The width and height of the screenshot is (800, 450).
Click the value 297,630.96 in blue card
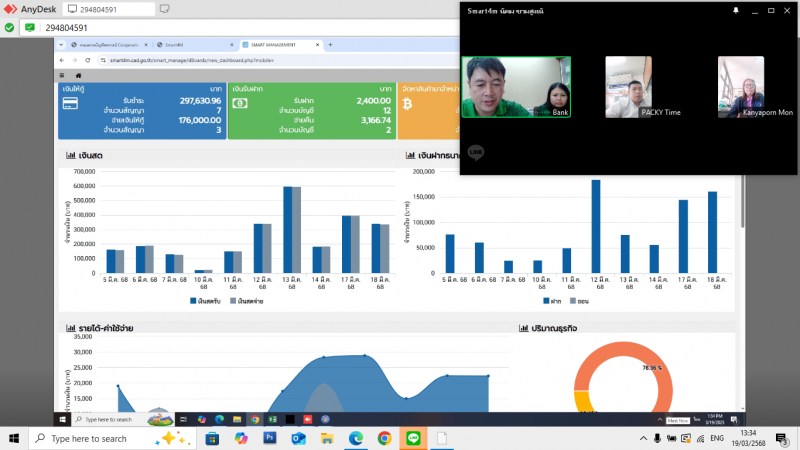[200, 101]
